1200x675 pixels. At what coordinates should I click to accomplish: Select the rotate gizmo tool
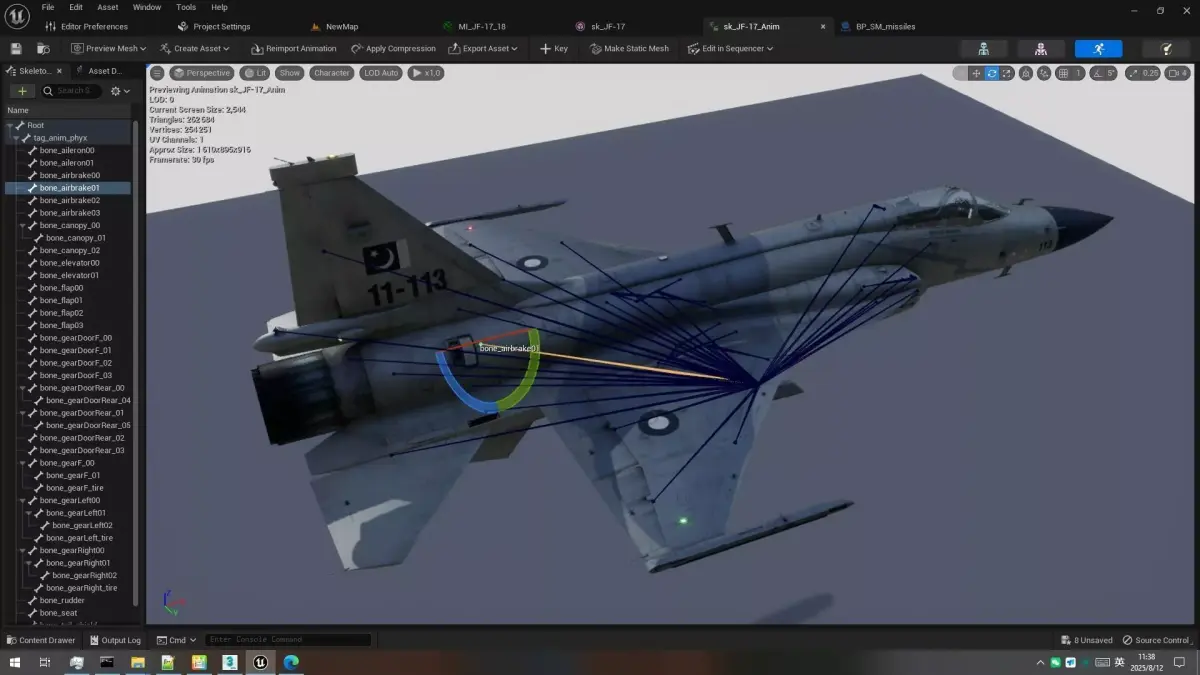pos(992,73)
